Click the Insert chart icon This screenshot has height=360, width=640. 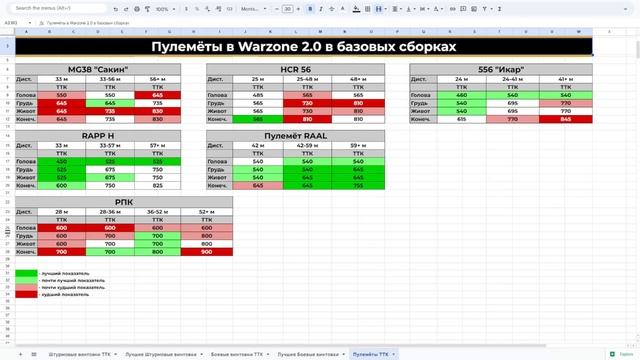pos(473,9)
